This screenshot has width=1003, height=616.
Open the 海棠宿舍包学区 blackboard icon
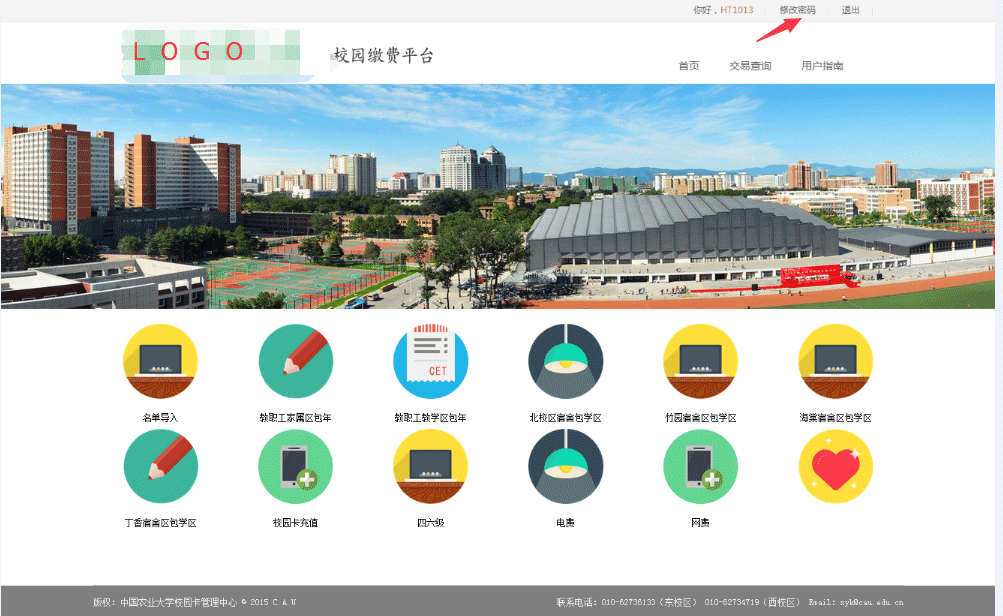point(835,361)
